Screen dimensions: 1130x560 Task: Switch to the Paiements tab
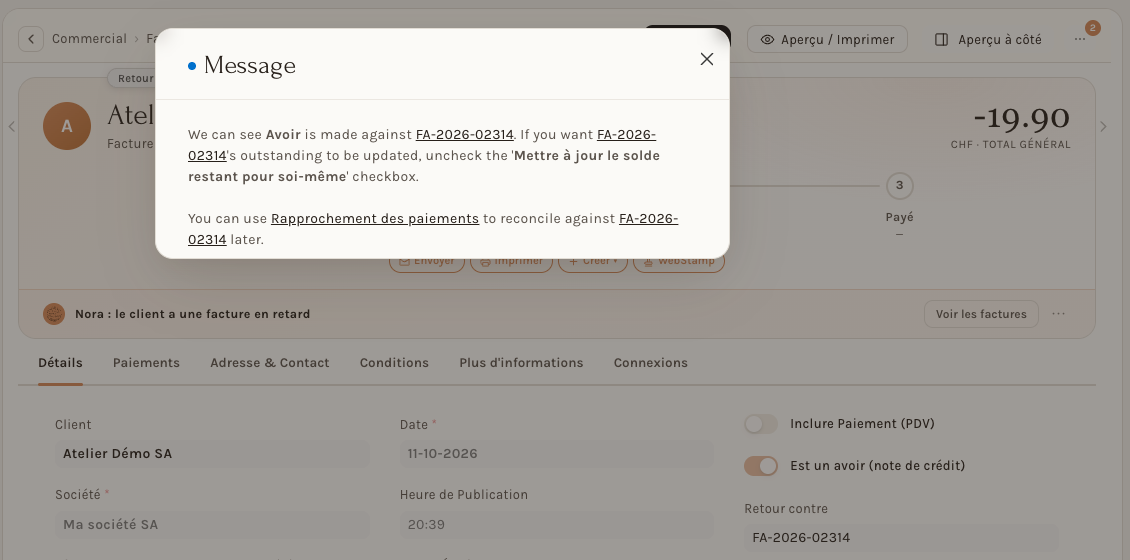pyautogui.click(x=146, y=363)
